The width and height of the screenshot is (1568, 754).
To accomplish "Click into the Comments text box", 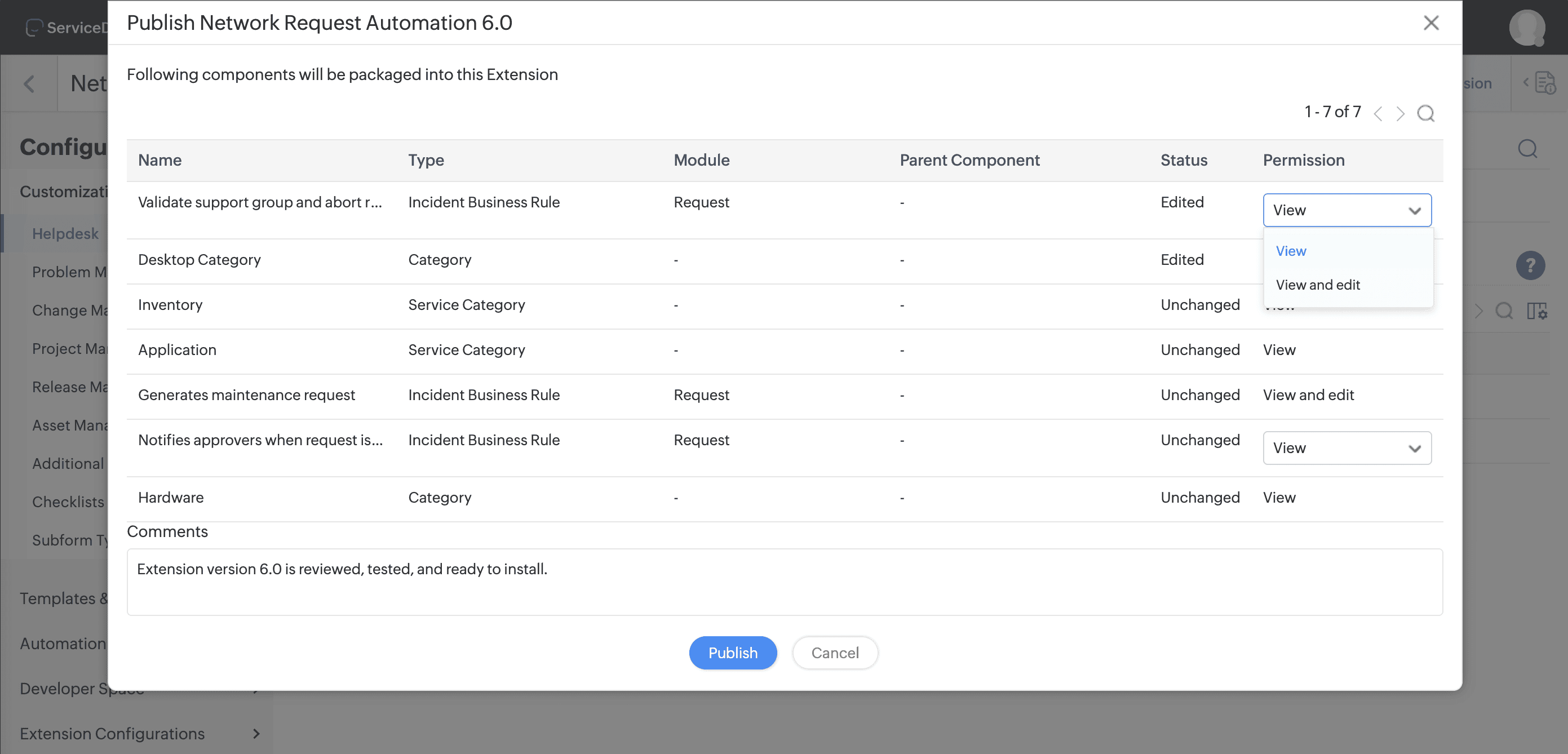I will [784, 582].
